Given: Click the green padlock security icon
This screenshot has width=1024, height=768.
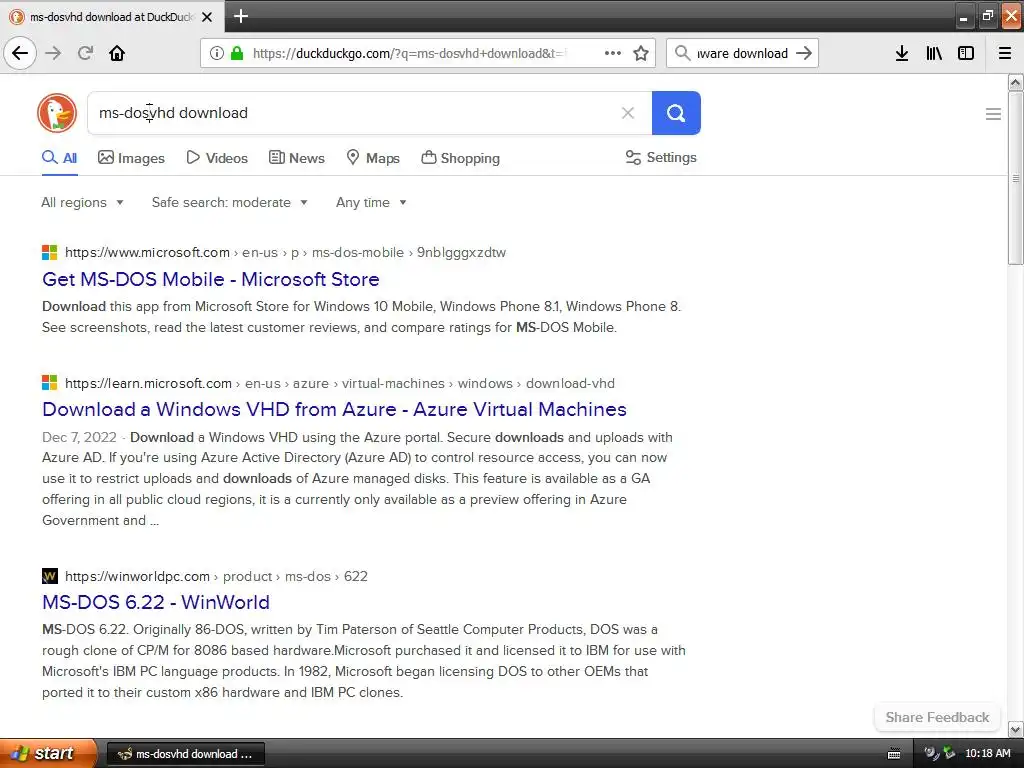Looking at the screenshot, I should coord(237,53).
